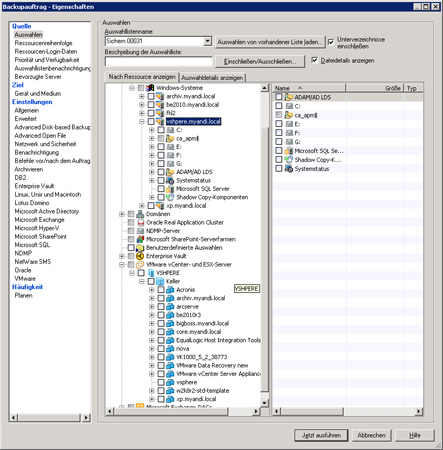443x450 pixels.
Task: Click the C: drive icon in resource tree
Action: coord(170,130)
